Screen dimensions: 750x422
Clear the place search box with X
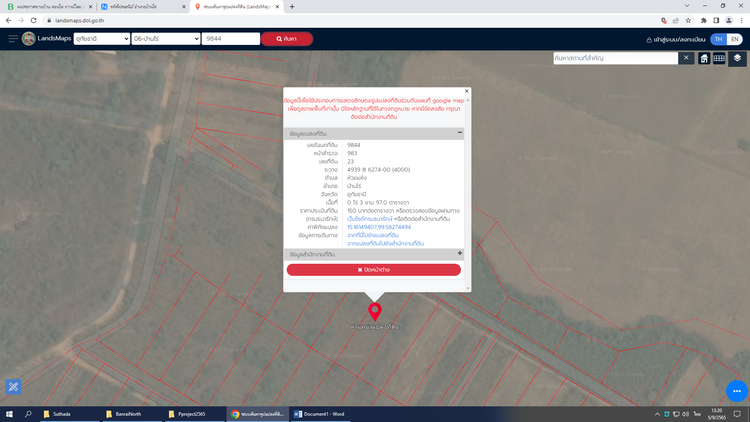click(686, 59)
